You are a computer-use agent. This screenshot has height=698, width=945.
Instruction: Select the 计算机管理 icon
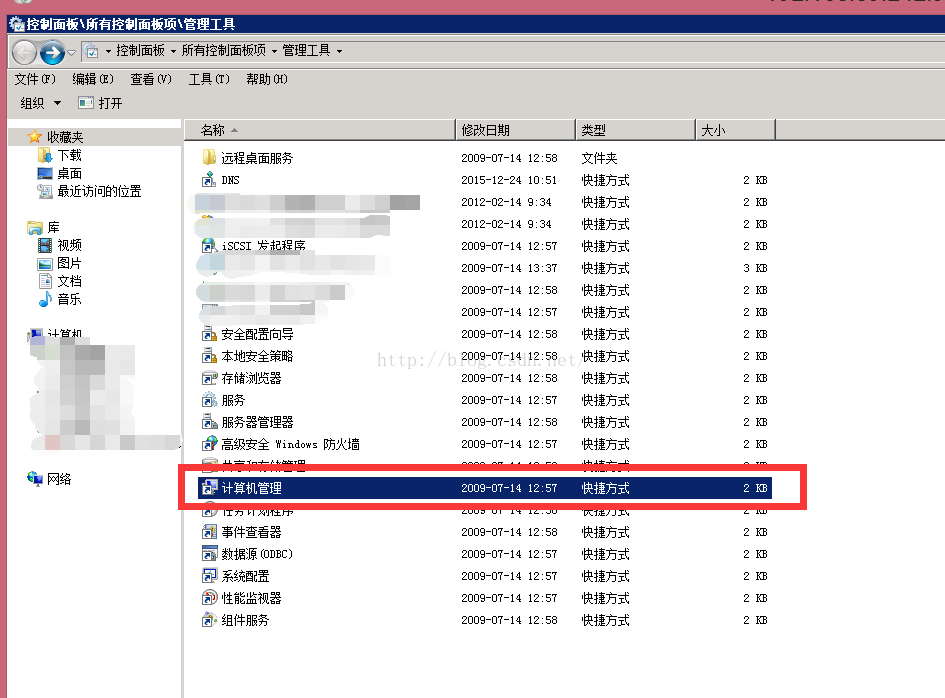point(209,488)
